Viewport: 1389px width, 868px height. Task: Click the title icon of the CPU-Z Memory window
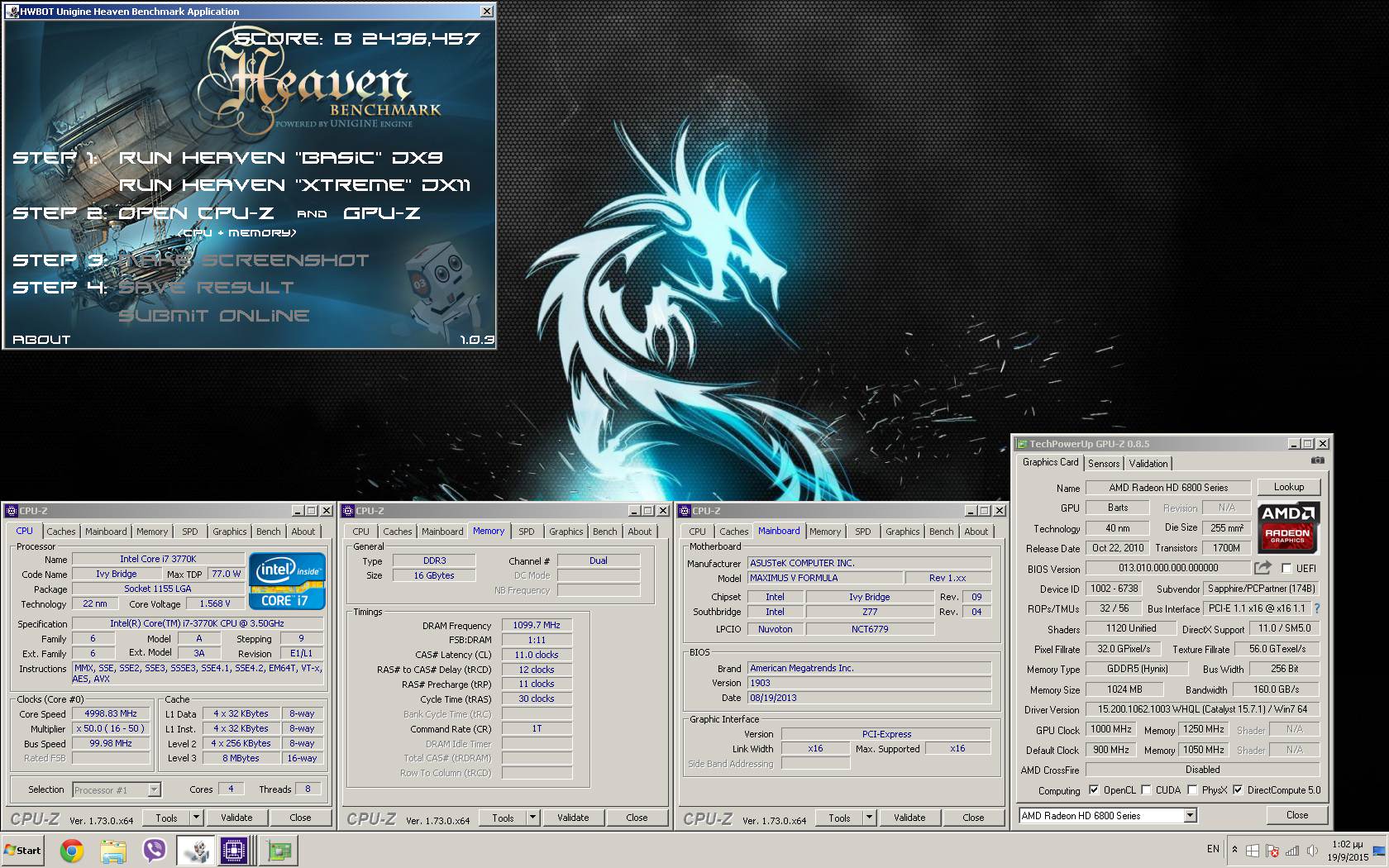348,511
